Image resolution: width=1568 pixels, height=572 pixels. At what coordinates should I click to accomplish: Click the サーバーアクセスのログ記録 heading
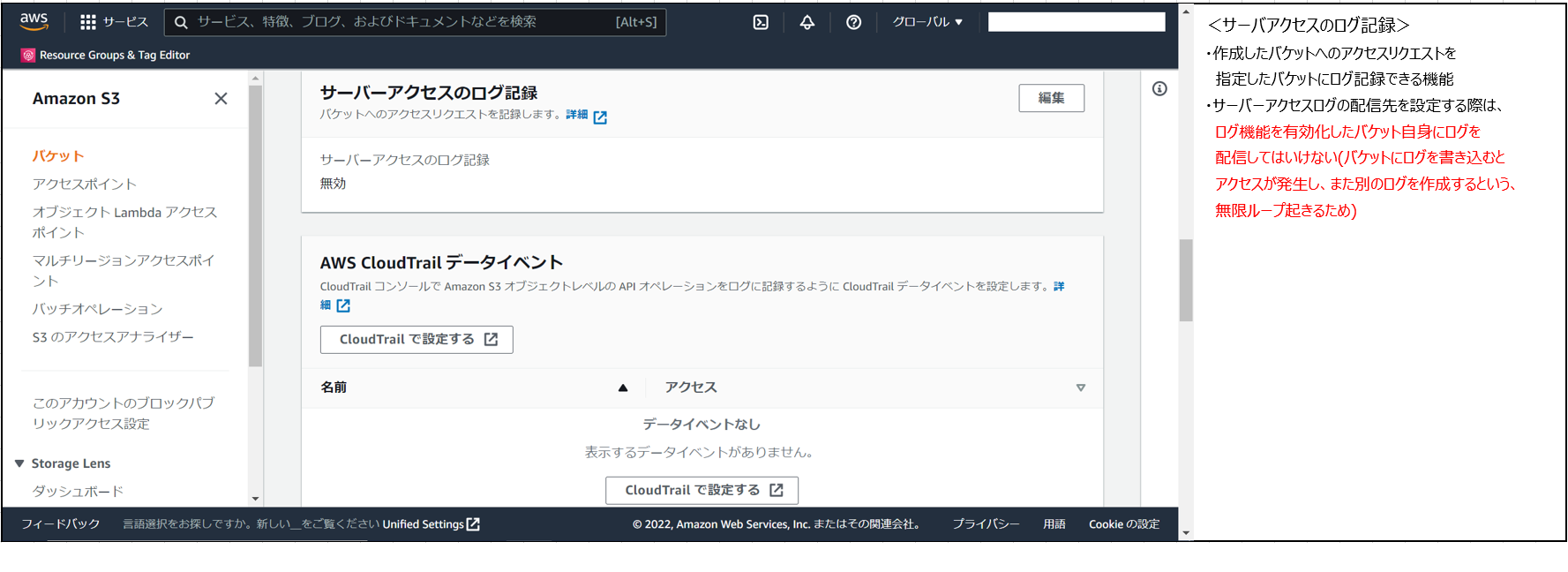tap(429, 93)
